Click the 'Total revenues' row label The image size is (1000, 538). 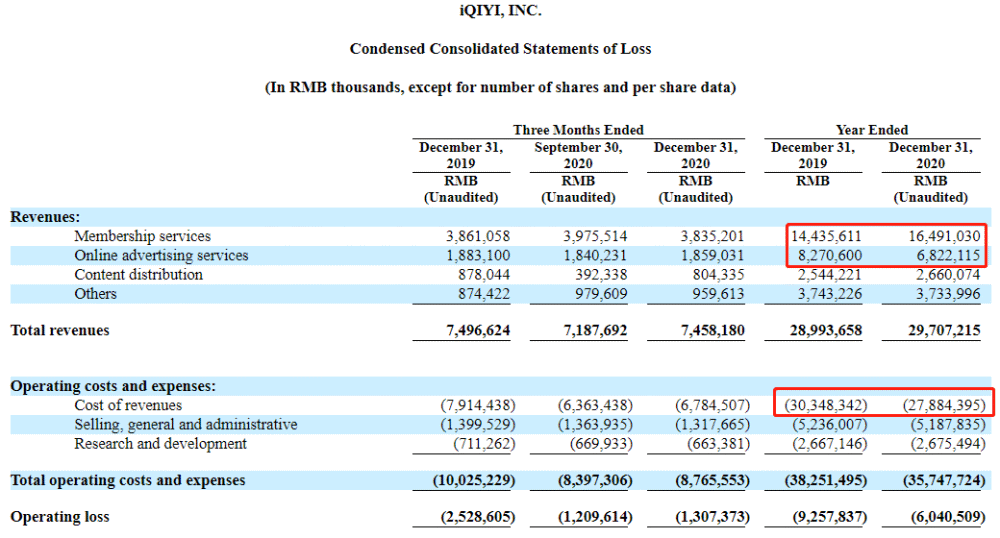pos(60,330)
